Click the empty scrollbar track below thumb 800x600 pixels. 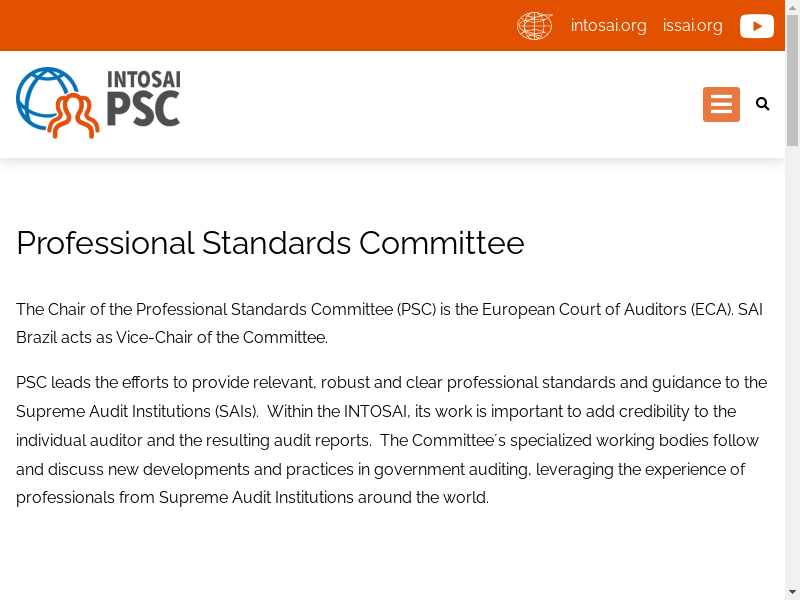(792, 367)
